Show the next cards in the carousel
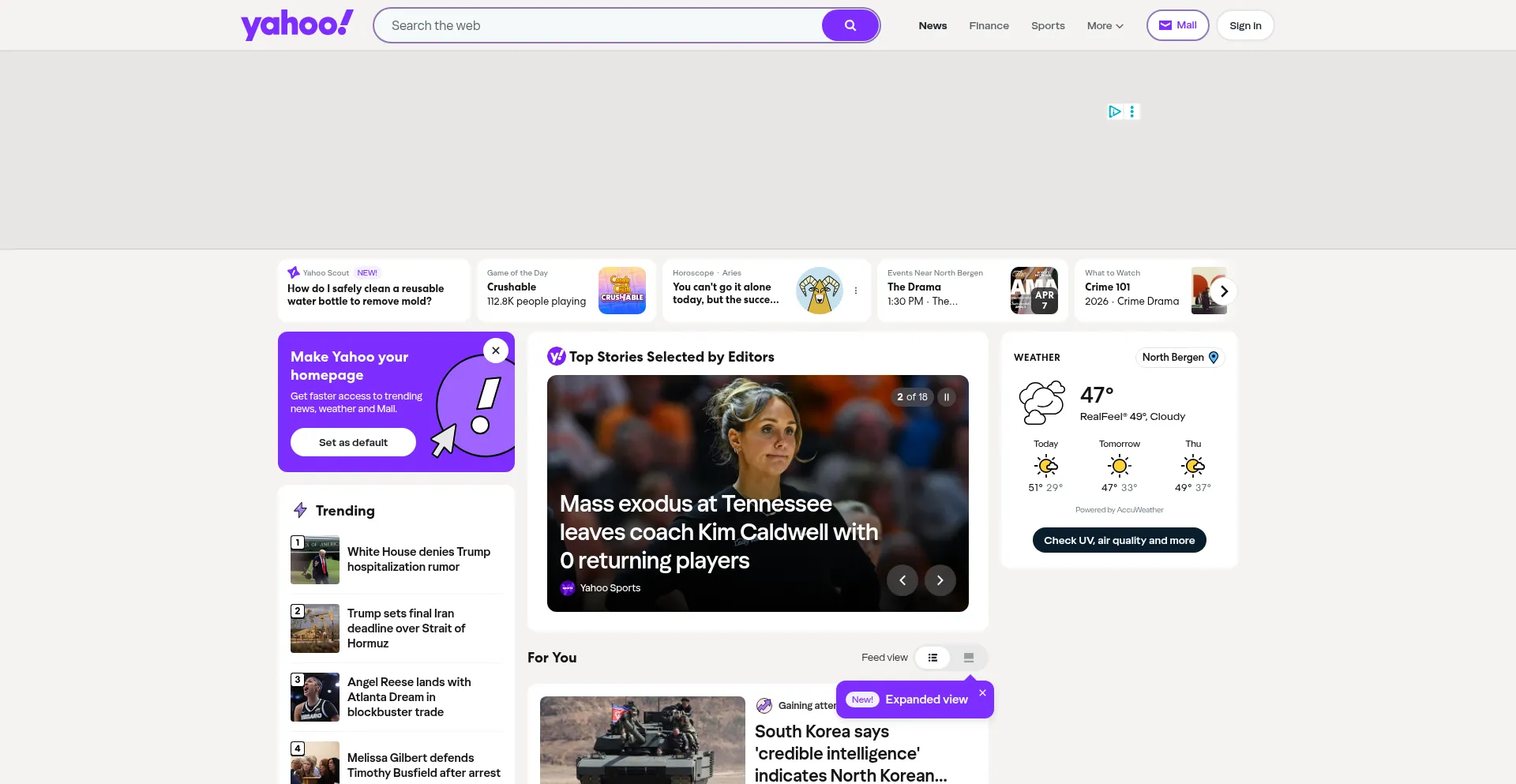This screenshot has width=1516, height=784. tap(1224, 291)
